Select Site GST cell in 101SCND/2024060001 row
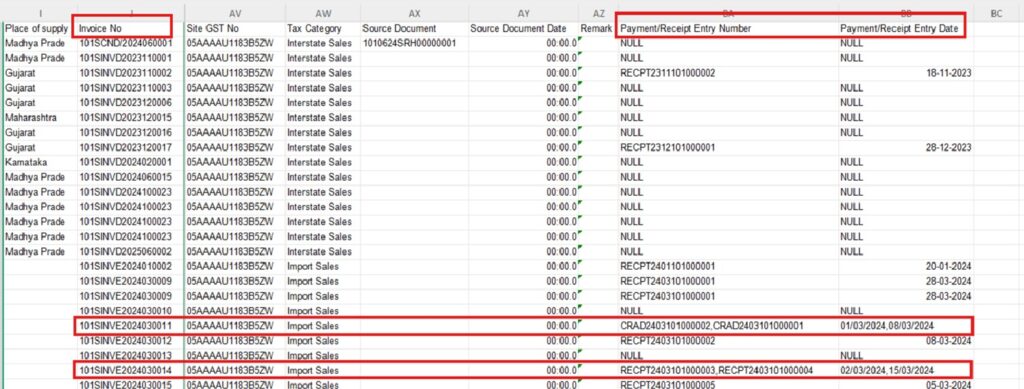 (235, 43)
